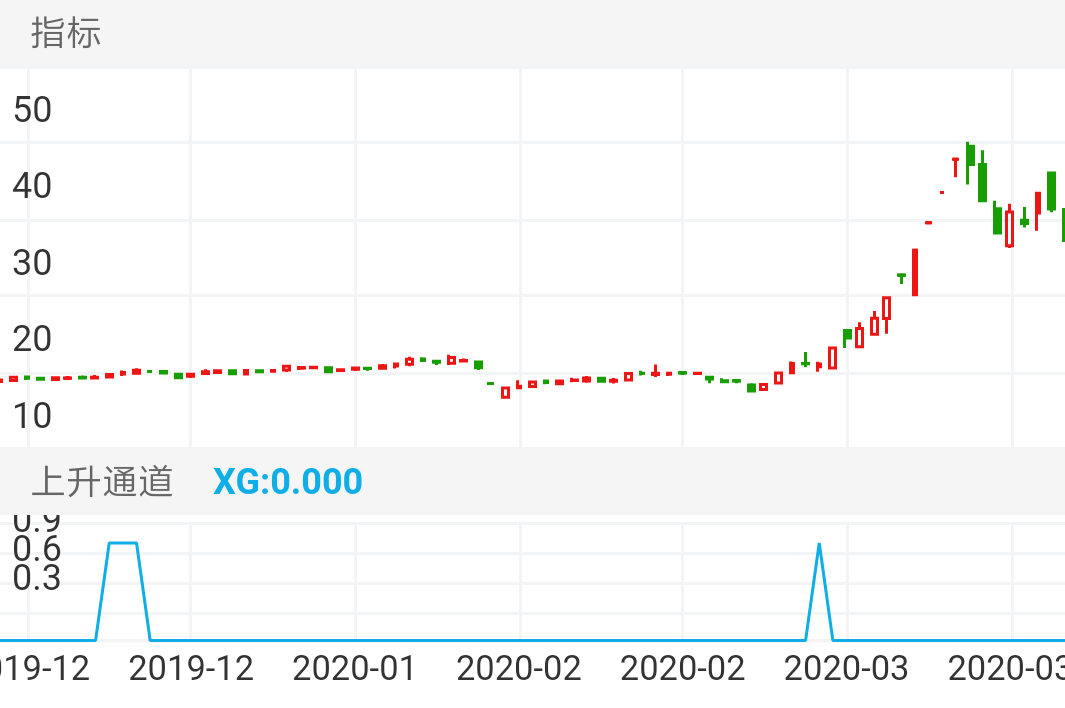Click the hollow red candle after the peak
The image size is (1065, 708).
1009,228
